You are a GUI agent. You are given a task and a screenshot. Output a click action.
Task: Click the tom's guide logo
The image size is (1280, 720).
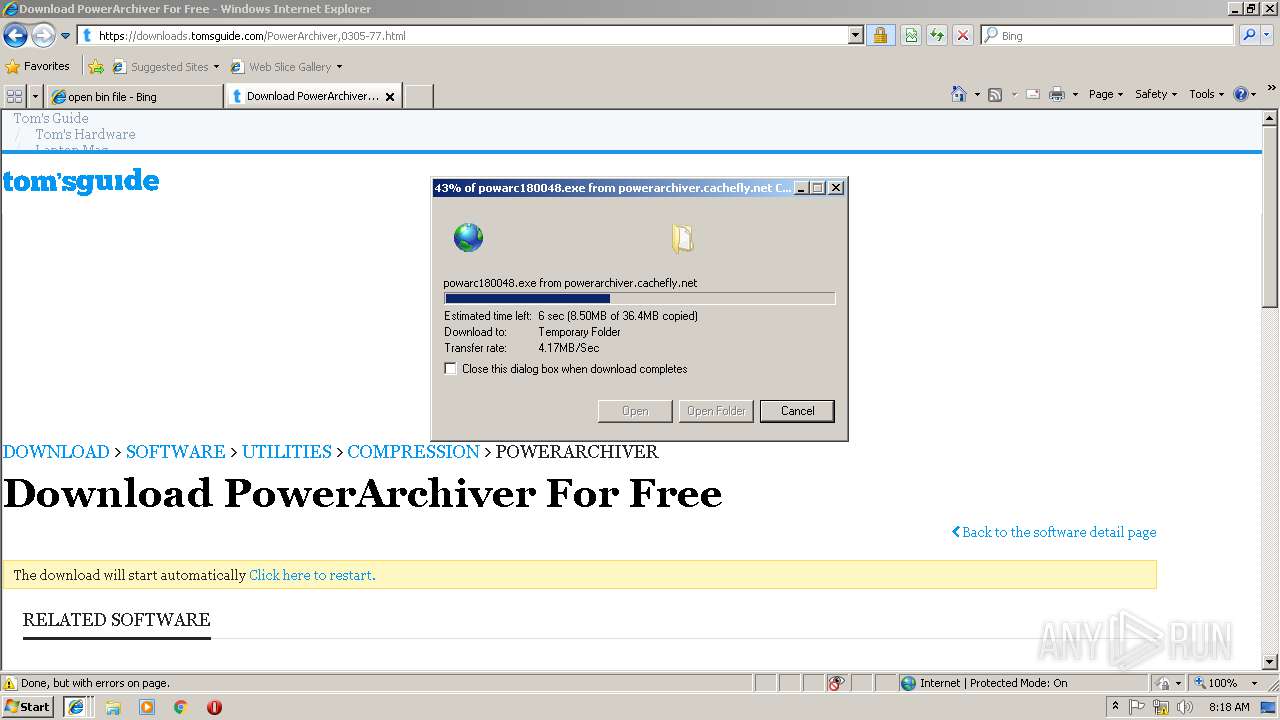pyautogui.click(x=81, y=182)
